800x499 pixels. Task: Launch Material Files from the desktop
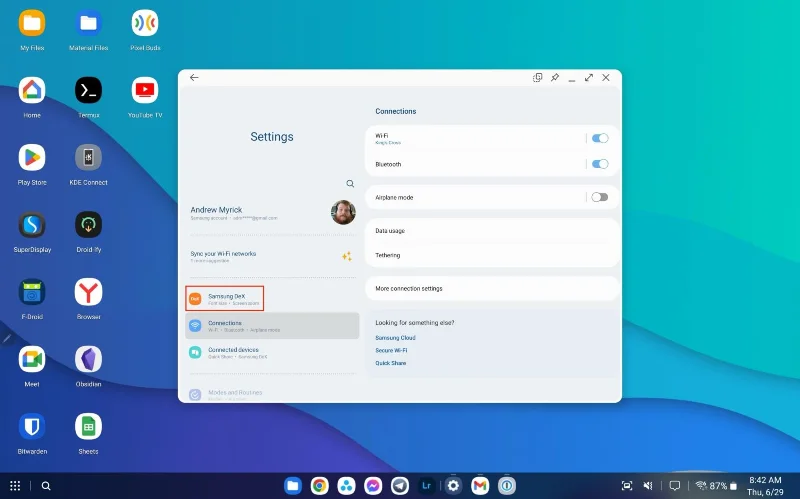(x=88, y=23)
